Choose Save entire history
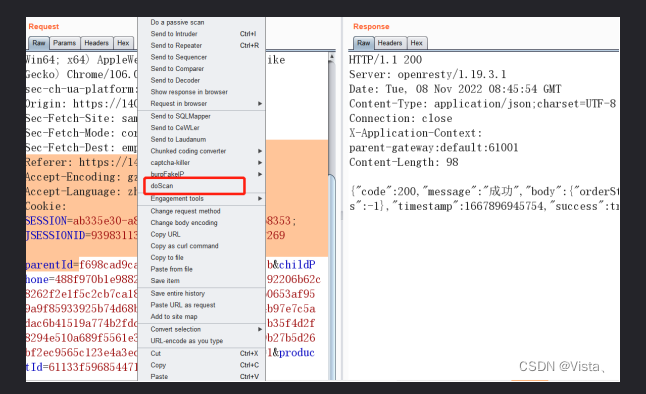646x394 pixels. point(201,293)
